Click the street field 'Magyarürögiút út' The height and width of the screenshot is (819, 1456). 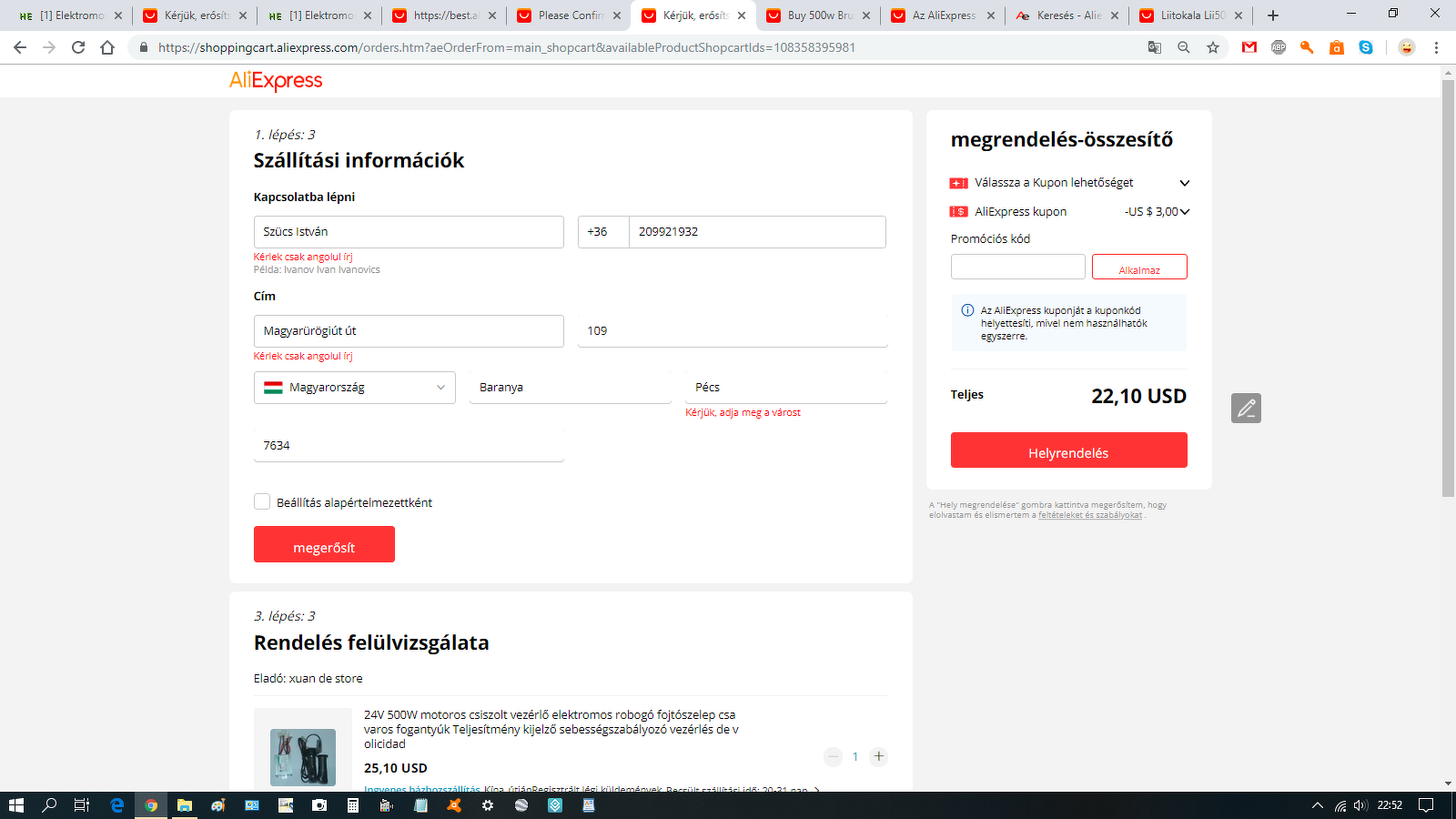point(409,331)
